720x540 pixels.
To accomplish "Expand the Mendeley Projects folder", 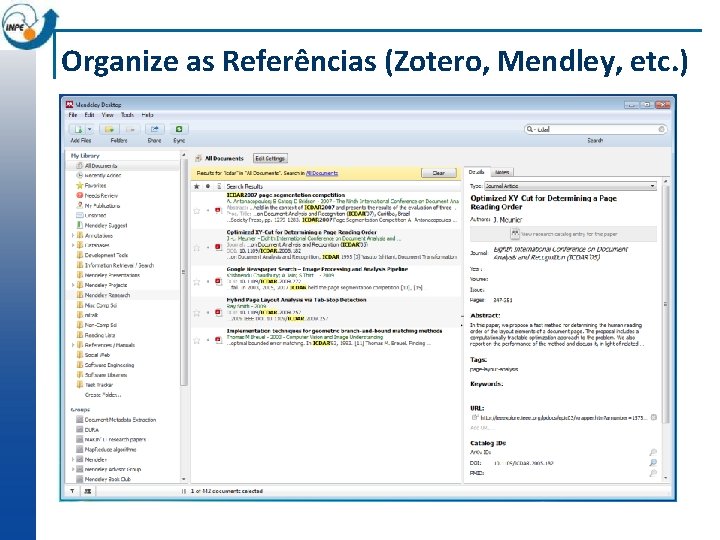I will 73,285.
